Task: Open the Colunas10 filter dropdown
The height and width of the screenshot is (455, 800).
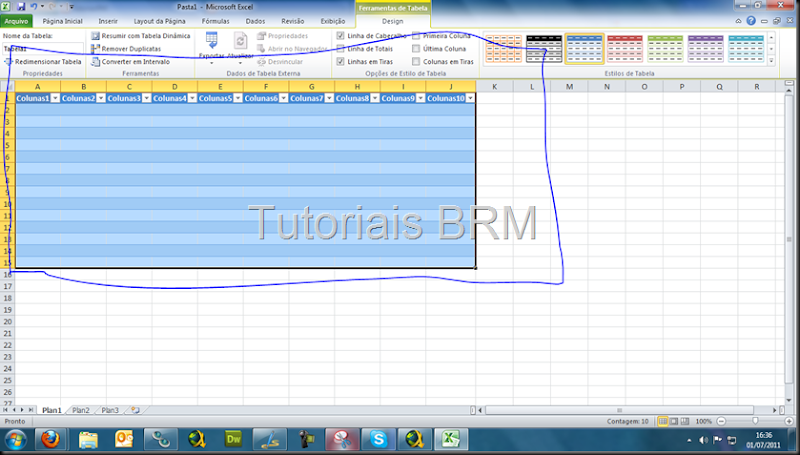Action: (x=470, y=98)
